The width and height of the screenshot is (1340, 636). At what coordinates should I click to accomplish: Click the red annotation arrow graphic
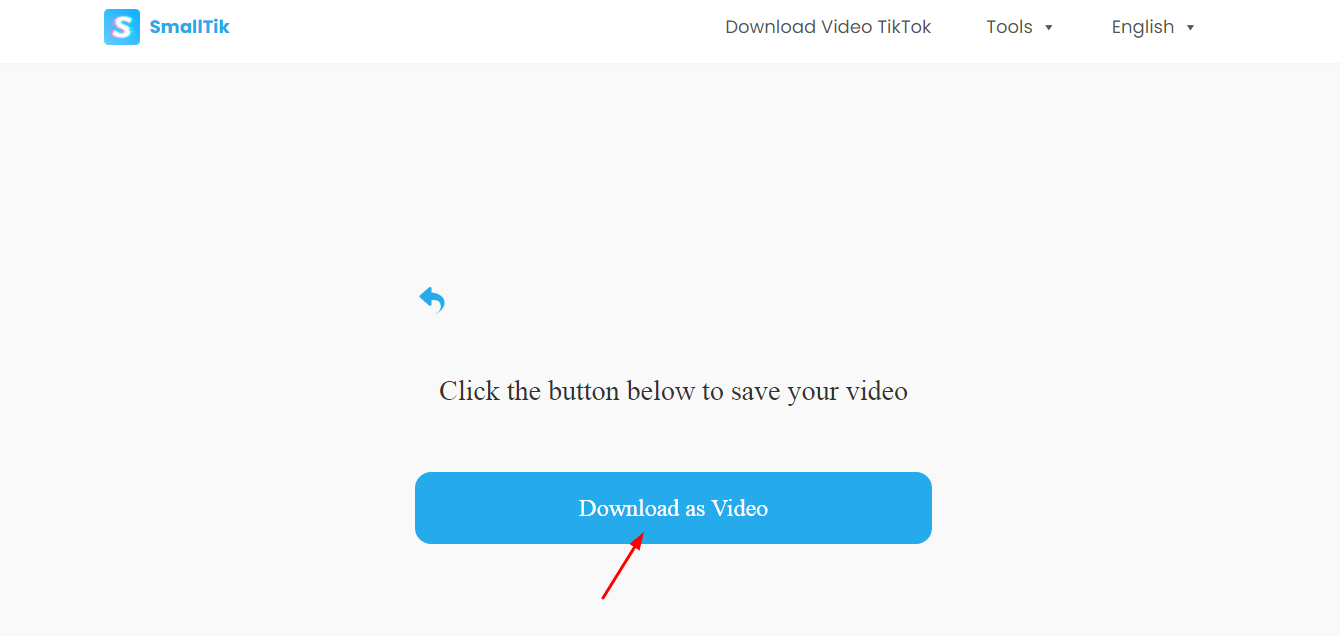tap(622, 566)
